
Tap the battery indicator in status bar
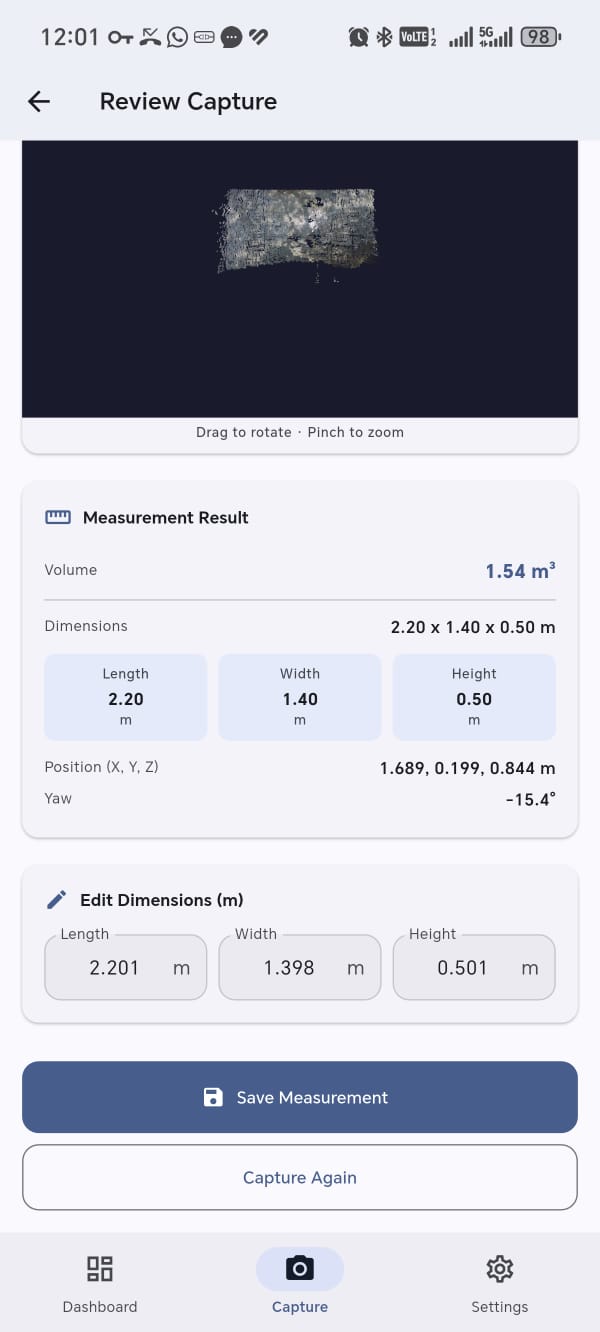[541, 37]
